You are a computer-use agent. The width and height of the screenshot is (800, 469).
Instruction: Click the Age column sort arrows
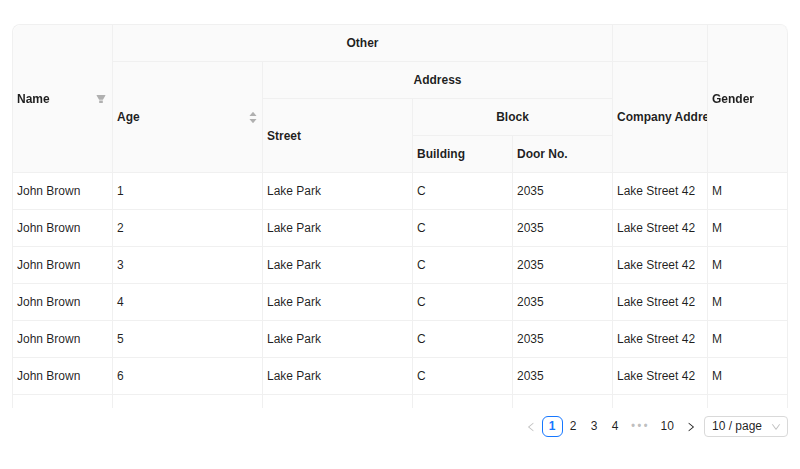253,117
